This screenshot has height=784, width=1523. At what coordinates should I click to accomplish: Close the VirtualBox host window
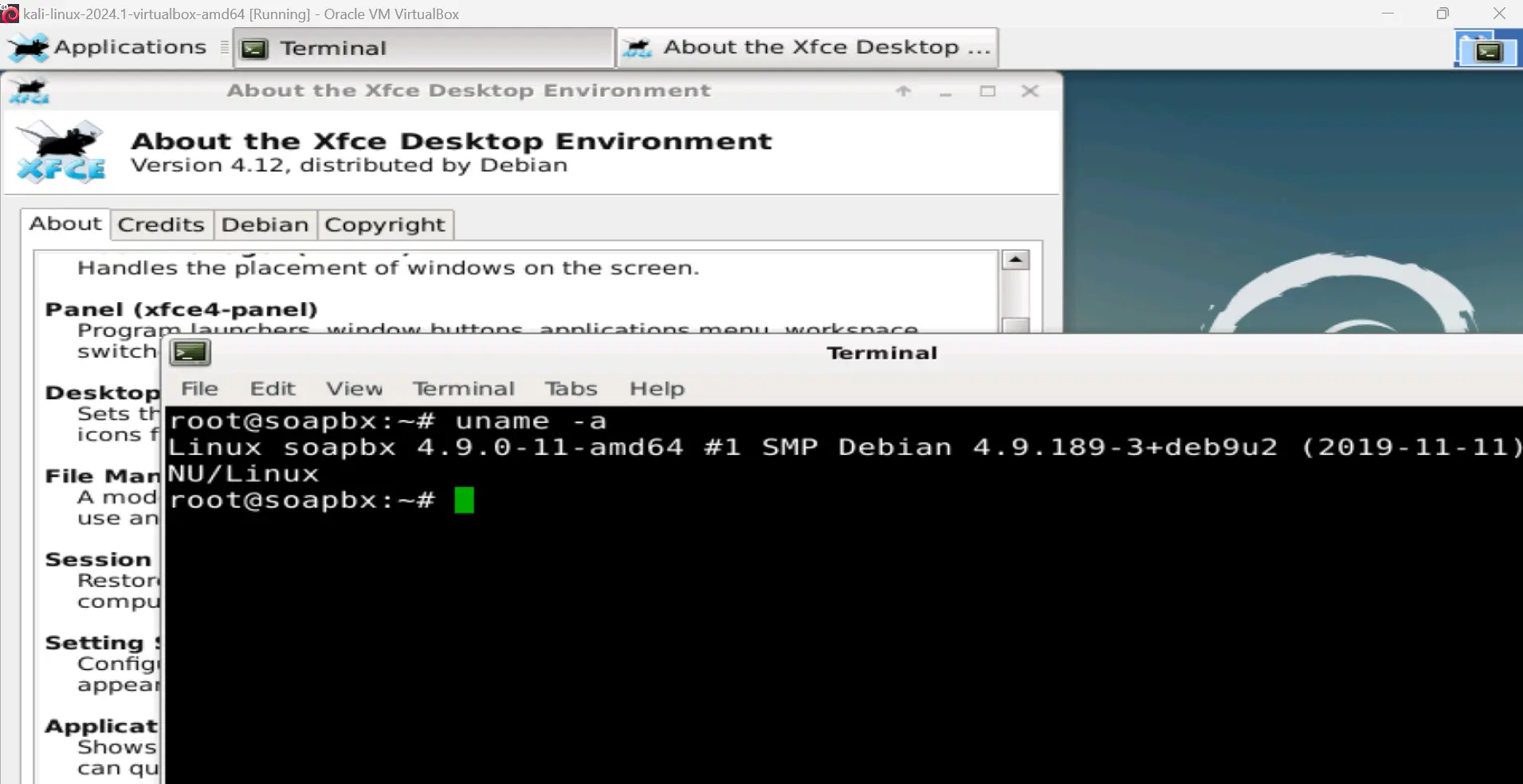(x=1499, y=14)
